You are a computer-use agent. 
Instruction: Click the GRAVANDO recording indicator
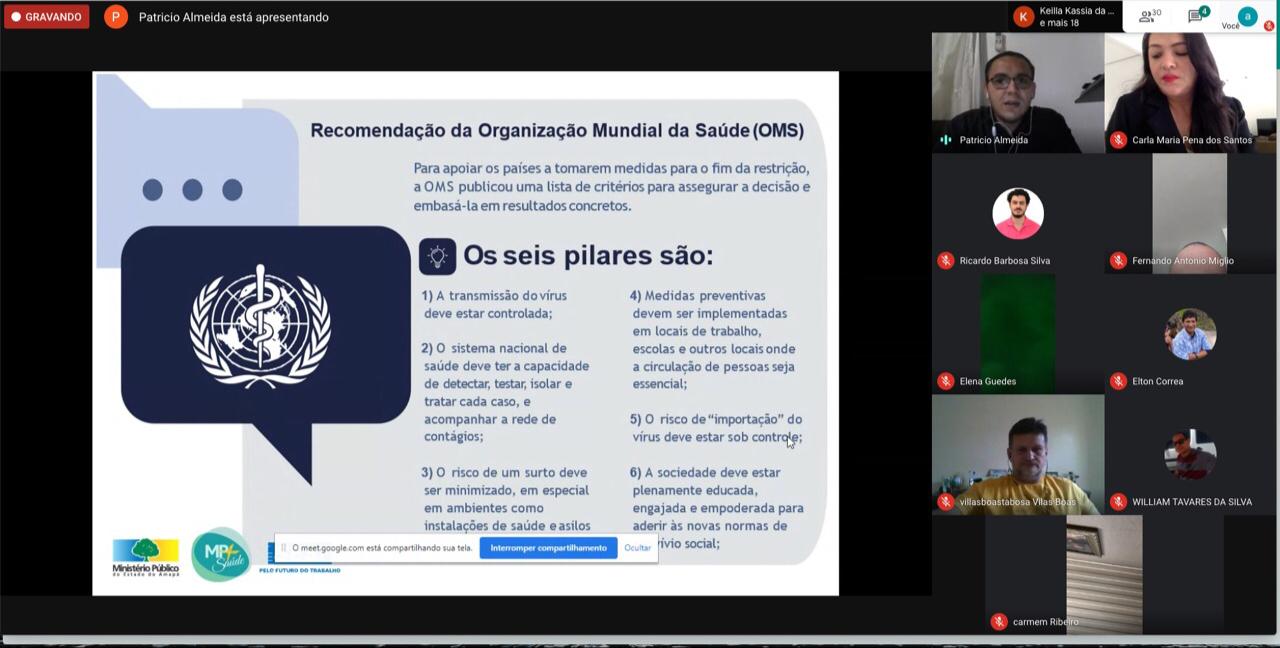coord(46,17)
